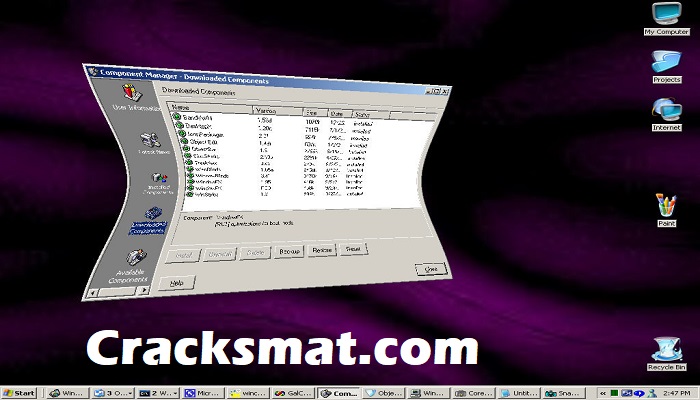The width and height of the screenshot is (700, 400).
Task: Switch to the Micr... taskbar button
Action: (202, 393)
